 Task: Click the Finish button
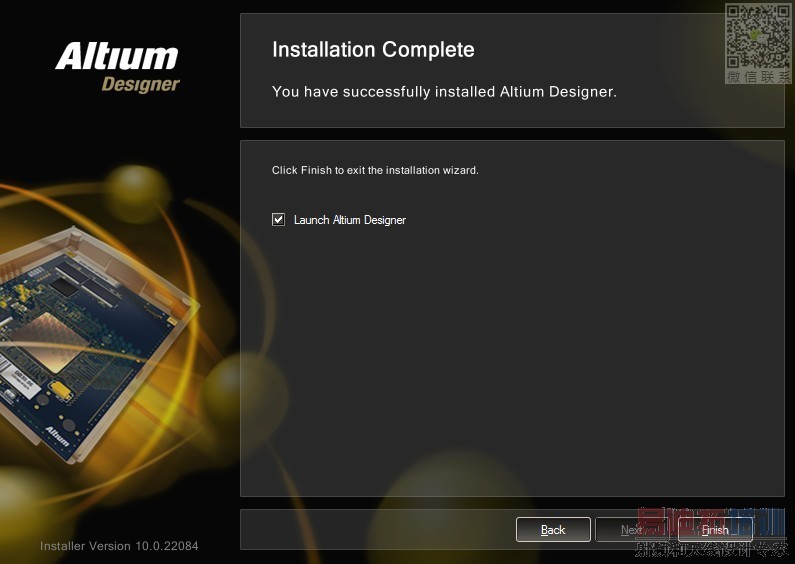(715, 530)
